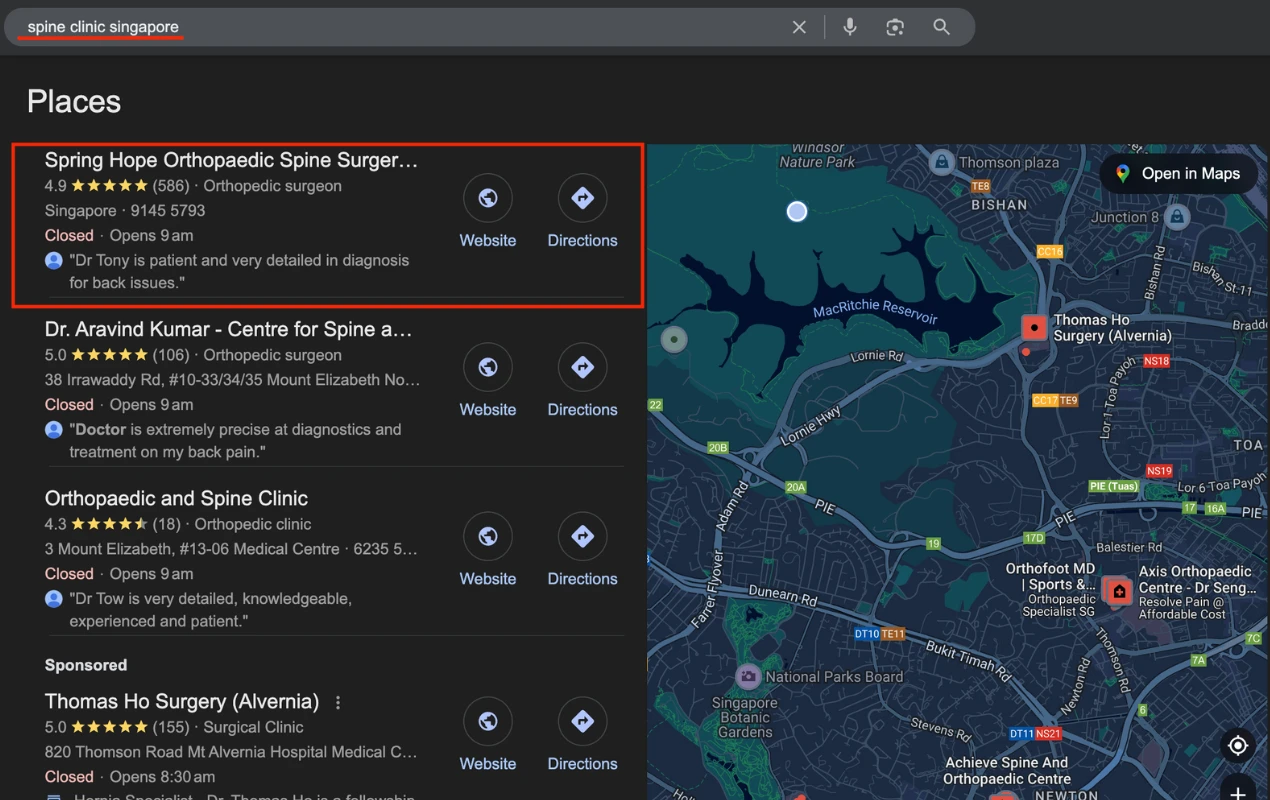Viewport: 1270px width, 800px height.
Task: Open Thomas Ho Surgery (Alvernia) sponsored listing
Action: [182, 701]
